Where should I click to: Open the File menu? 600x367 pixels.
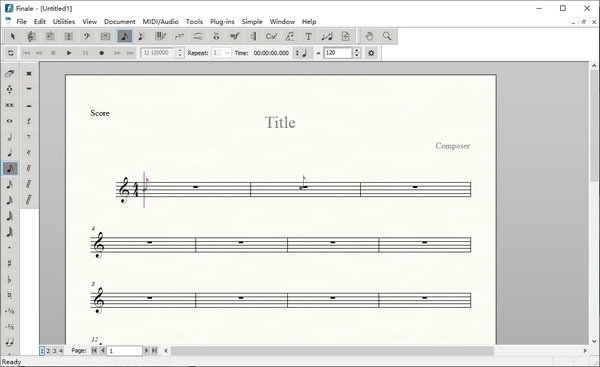(x=21, y=21)
